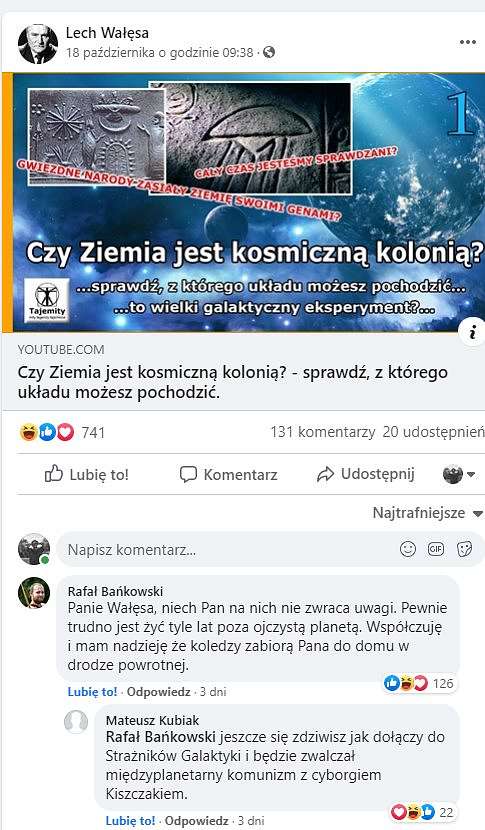
Task: Click the info icon on video preview
Action: coord(473,332)
